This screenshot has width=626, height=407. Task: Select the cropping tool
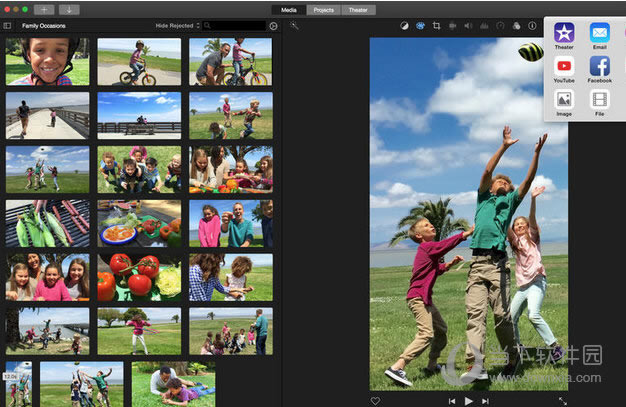[436, 25]
